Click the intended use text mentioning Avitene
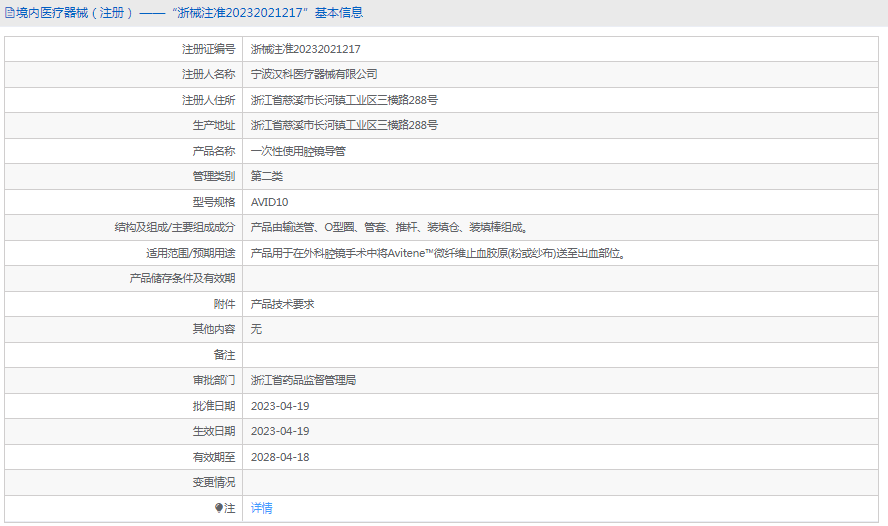888x526 pixels. coord(438,253)
